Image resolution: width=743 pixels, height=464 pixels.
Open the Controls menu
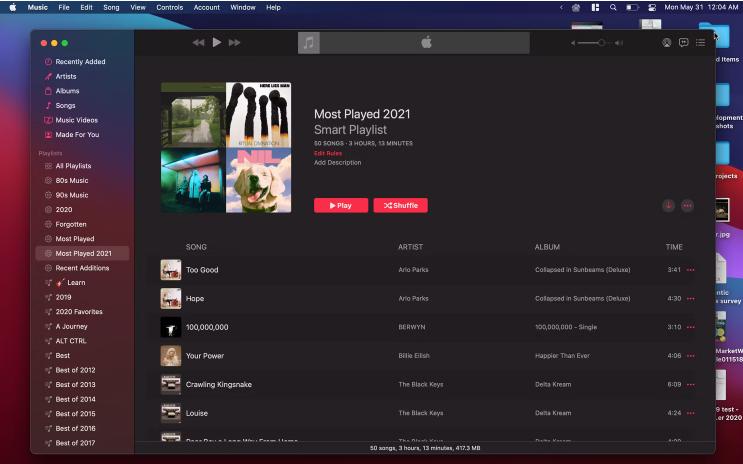coord(170,8)
